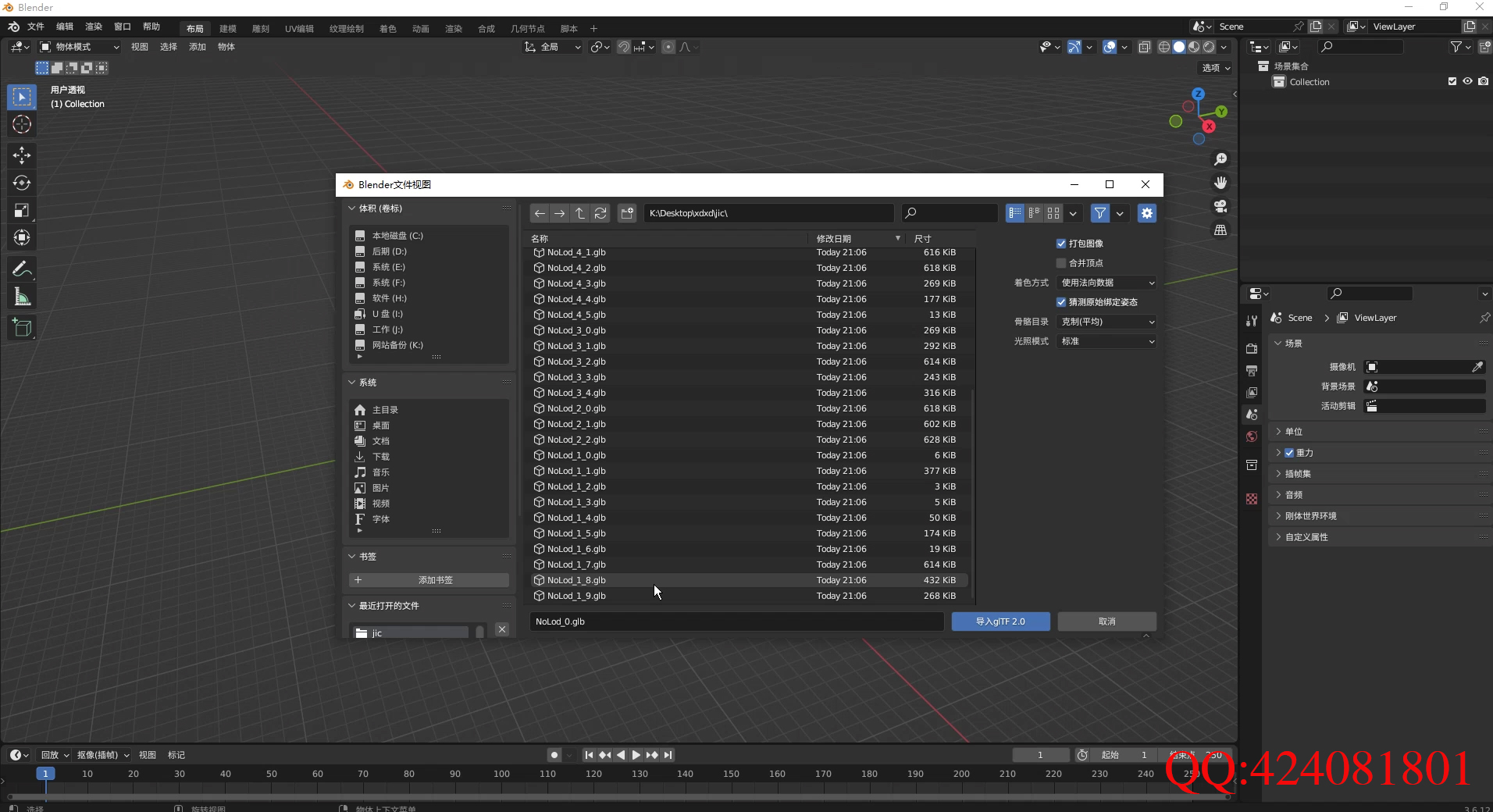Click the 添加书签 button
Screen dimensions: 1493x812
click(429, 580)
